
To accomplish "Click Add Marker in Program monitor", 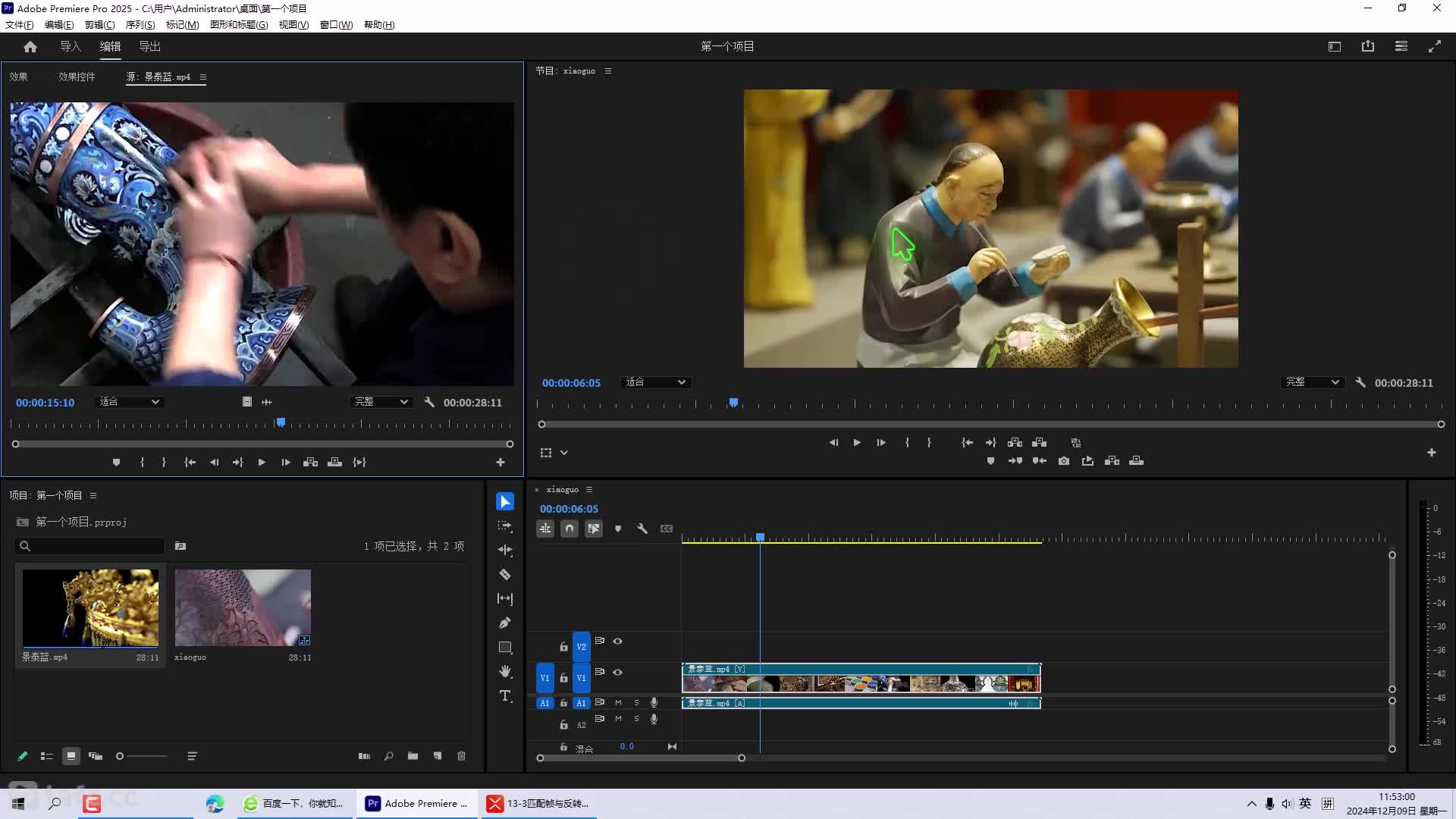I will [x=990, y=461].
